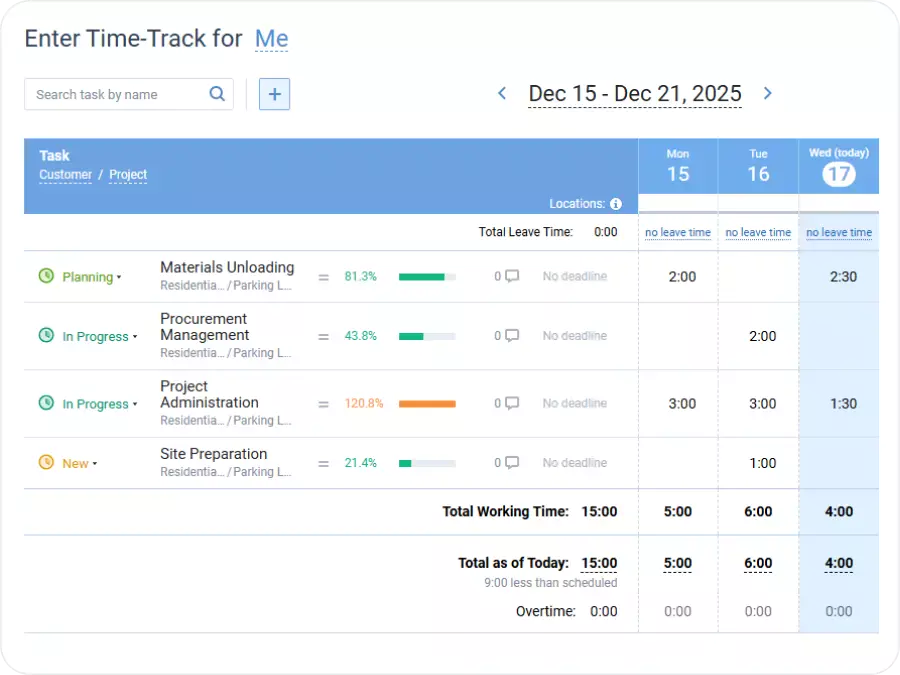
Task: Click the comment icon on Project Administration row
Action: [510, 403]
